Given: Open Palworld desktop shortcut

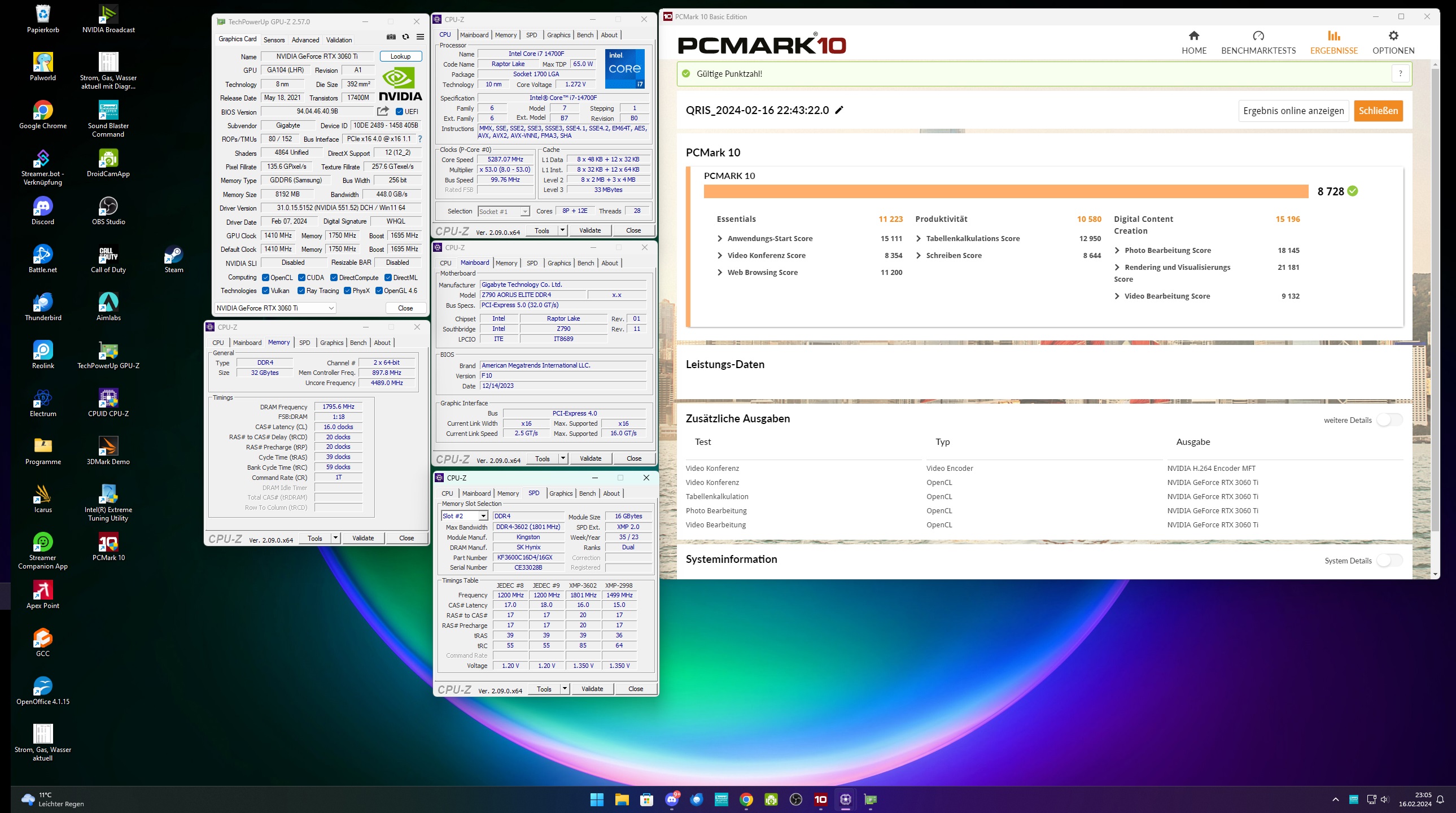Looking at the screenshot, I should coord(43,67).
